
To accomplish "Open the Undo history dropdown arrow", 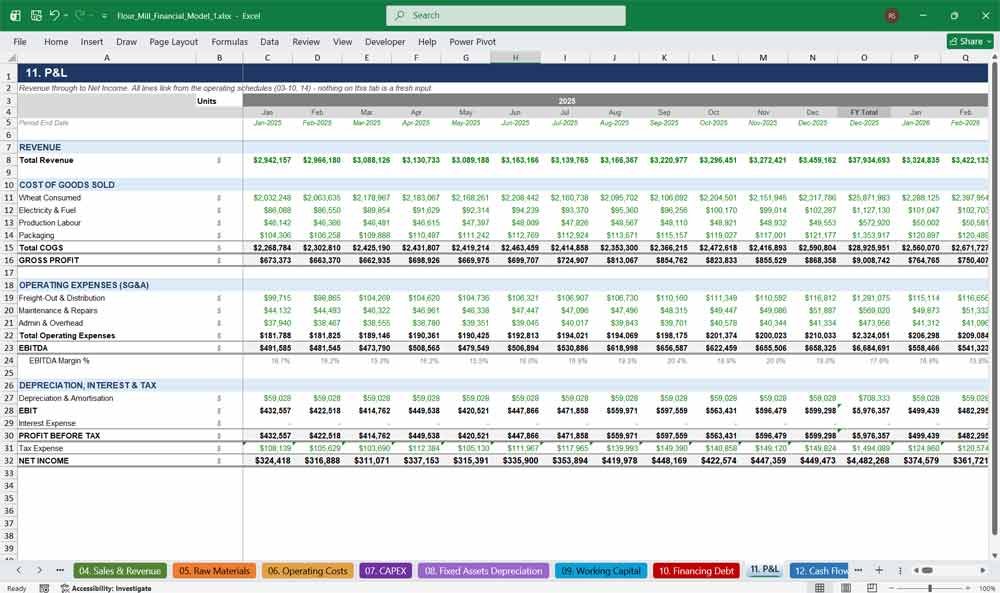I will (66, 15).
